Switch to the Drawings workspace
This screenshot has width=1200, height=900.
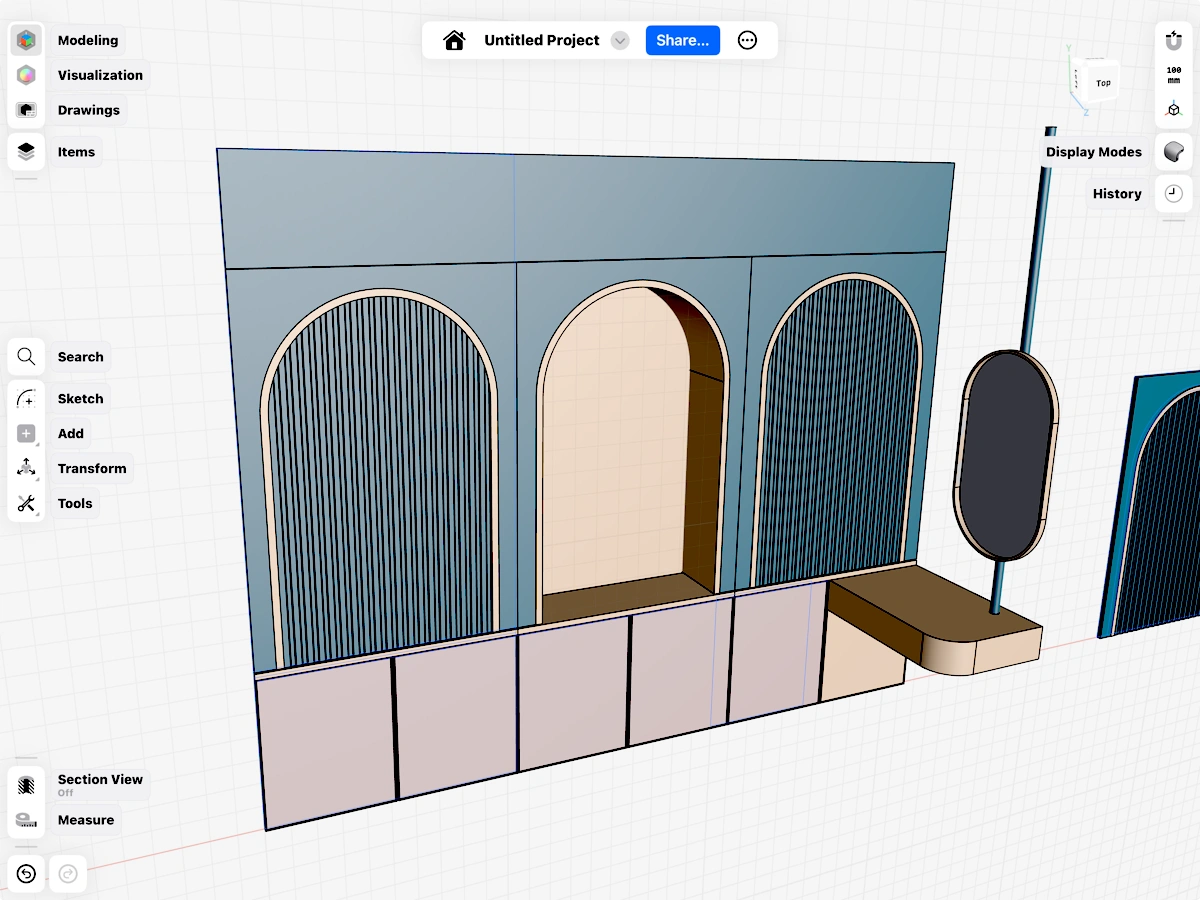pyautogui.click(x=27, y=110)
